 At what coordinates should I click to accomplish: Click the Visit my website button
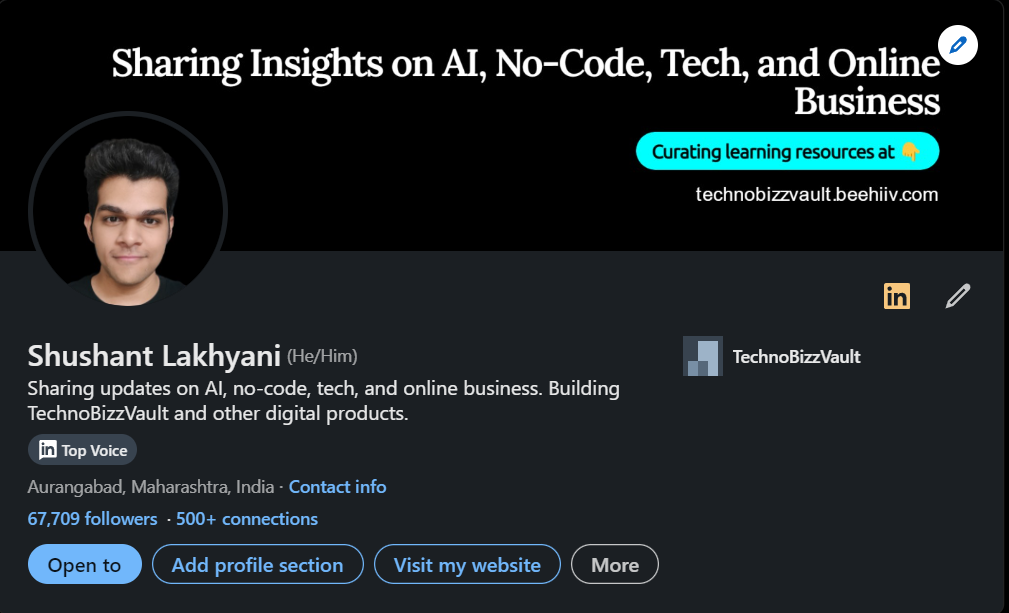(466, 564)
